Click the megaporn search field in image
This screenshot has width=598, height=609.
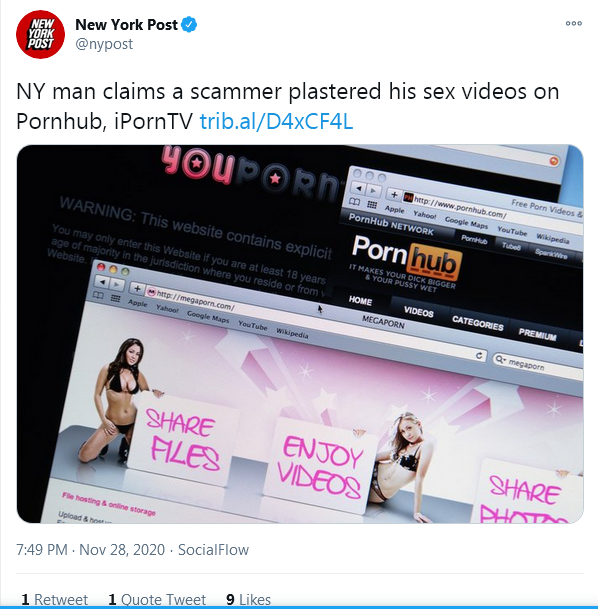point(538,364)
